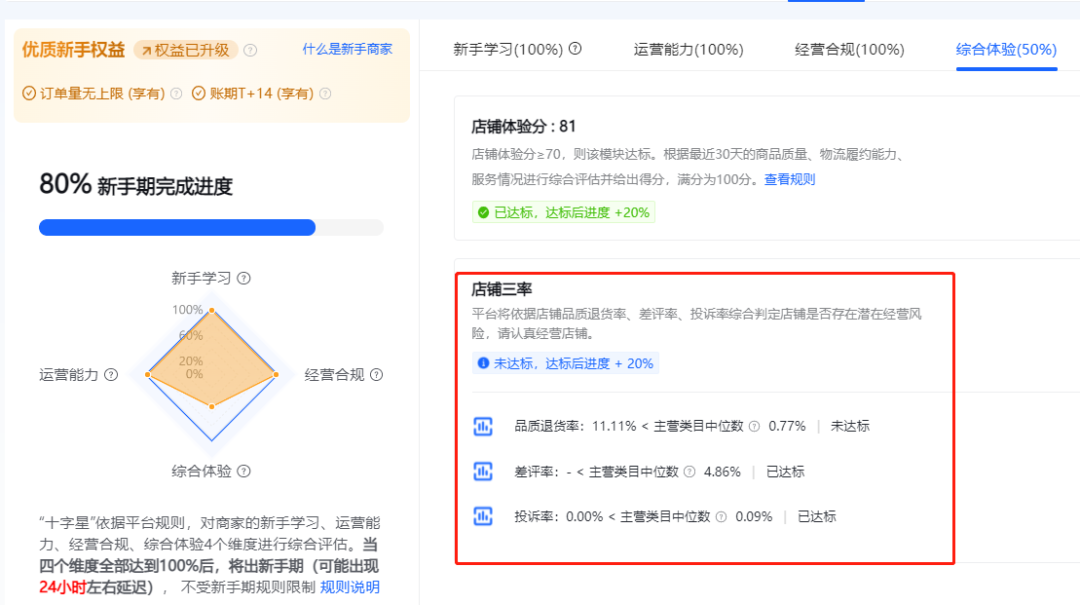Click the green check icon on 已达标 badge
Viewport: 1080px width, 605px height.
[481, 212]
